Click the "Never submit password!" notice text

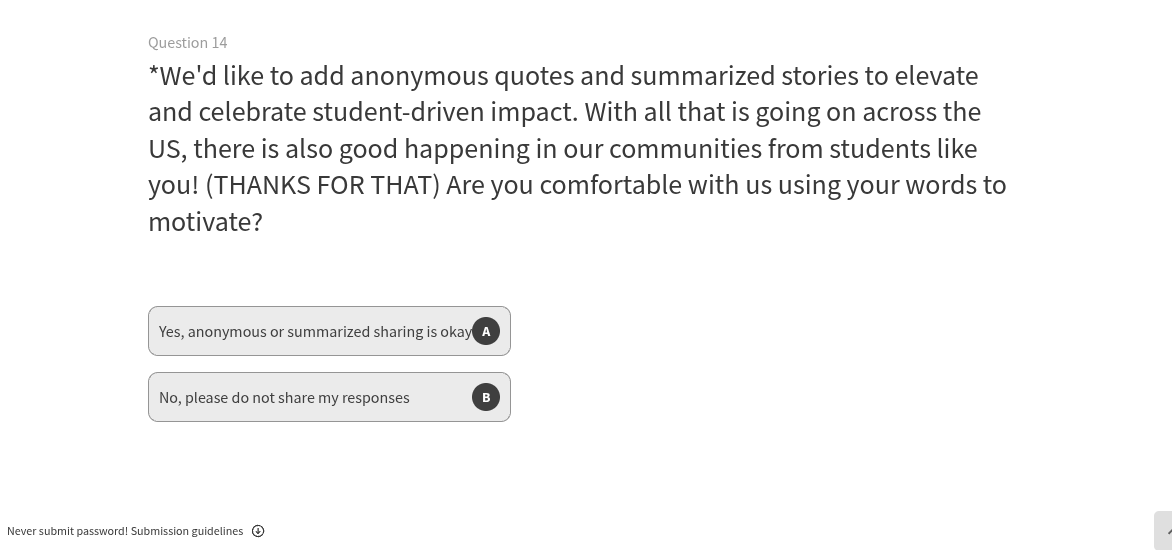point(67,531)
